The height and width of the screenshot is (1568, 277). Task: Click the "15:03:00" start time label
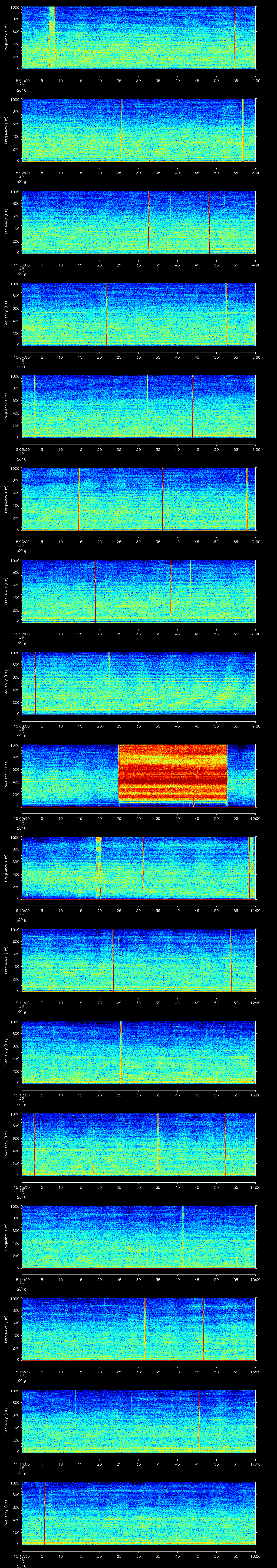[x=21, y=264]
